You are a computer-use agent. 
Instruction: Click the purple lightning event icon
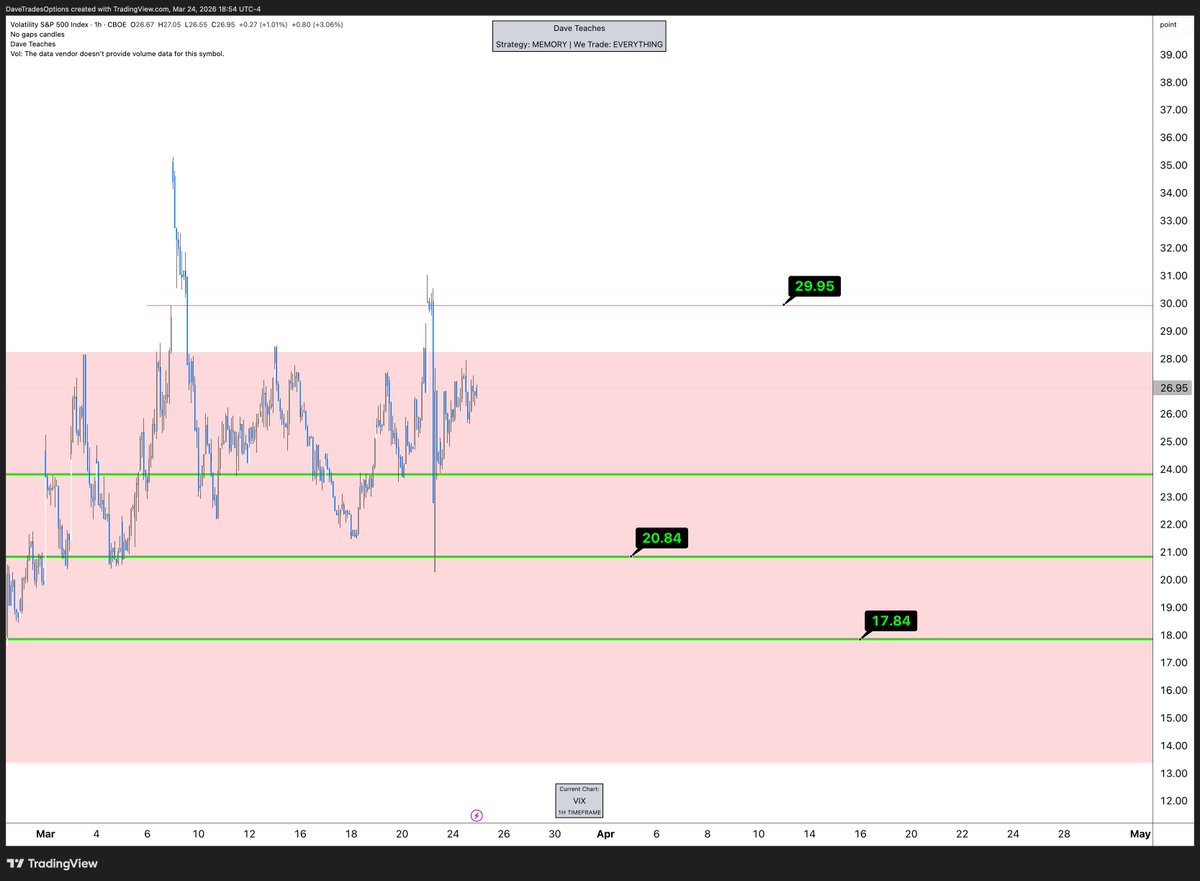(x=477, y=815)
